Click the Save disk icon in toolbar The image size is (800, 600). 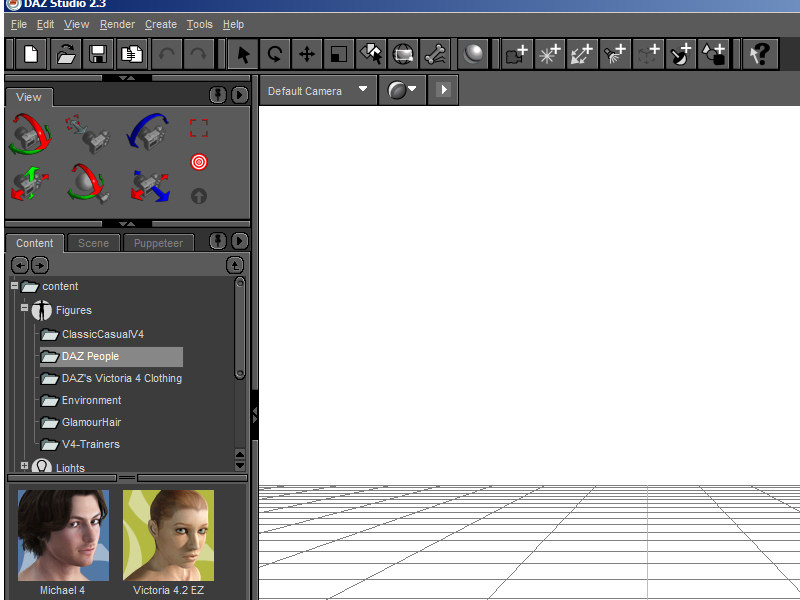point(98,54)
